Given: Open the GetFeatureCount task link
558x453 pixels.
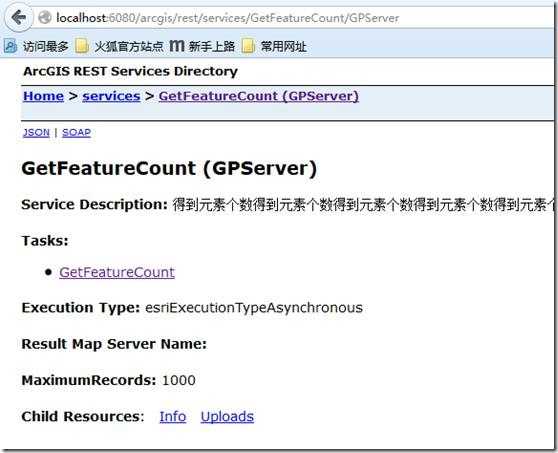Looking at the screenshot, I should (x=117, y=272).
